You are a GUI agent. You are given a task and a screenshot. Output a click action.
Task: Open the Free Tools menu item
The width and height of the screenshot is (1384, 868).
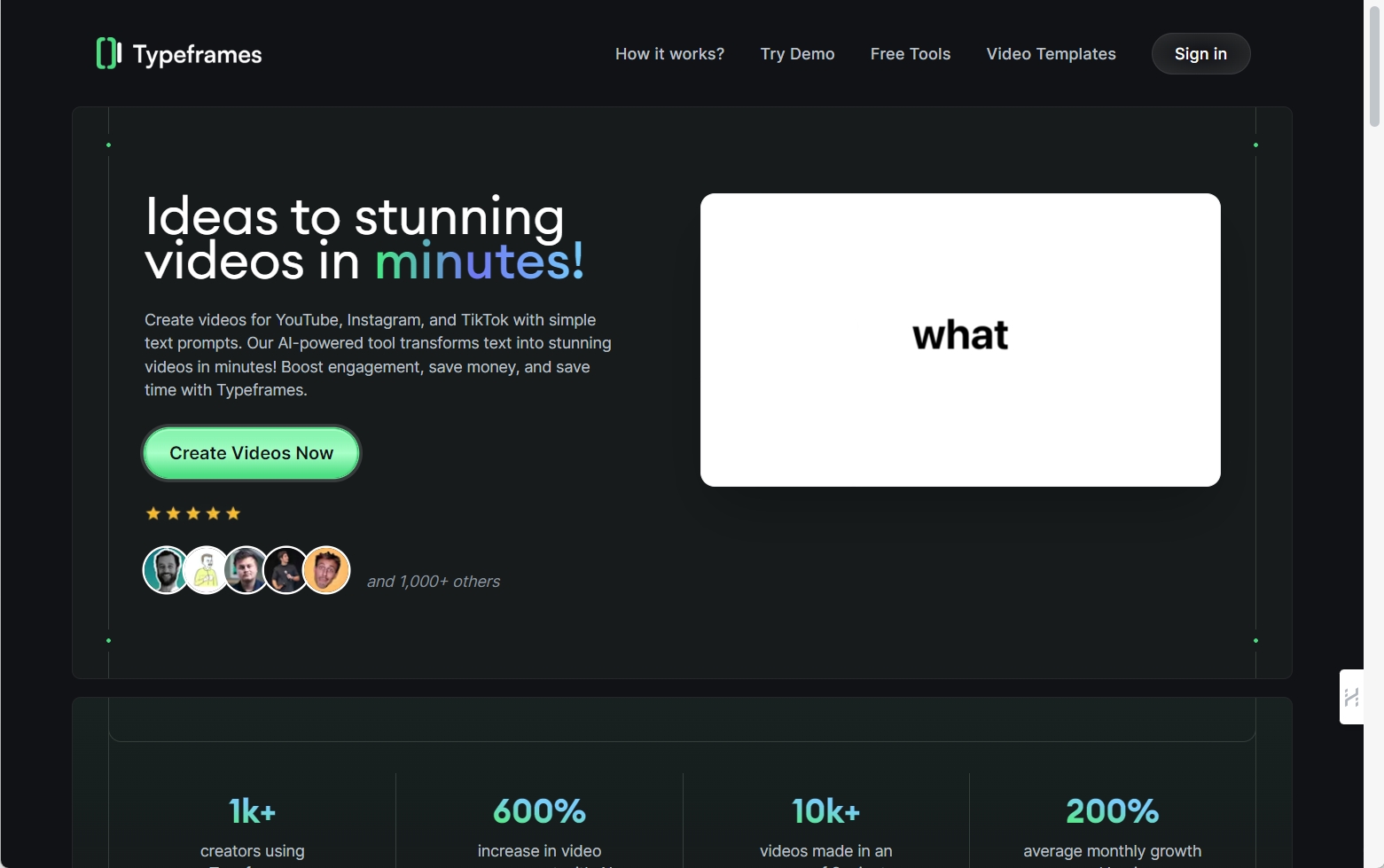coord(911,54)
